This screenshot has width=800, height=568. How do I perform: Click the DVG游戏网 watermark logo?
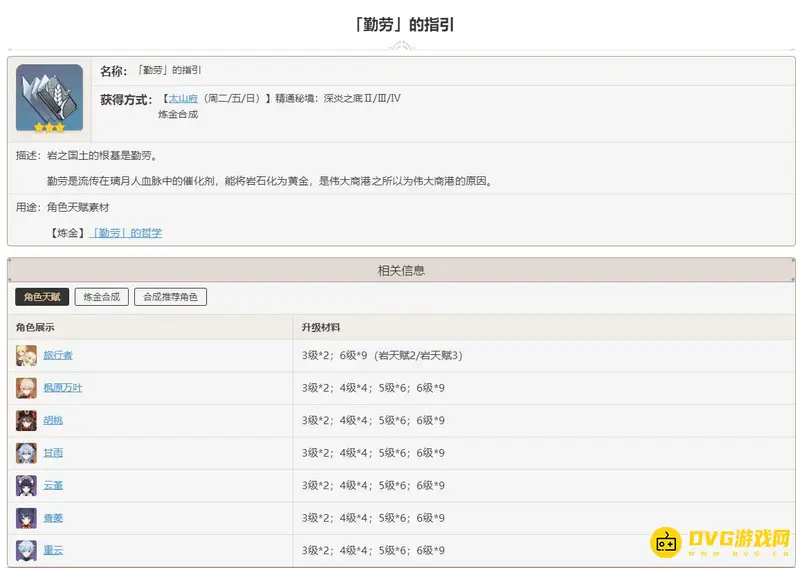tap(722, 542)
